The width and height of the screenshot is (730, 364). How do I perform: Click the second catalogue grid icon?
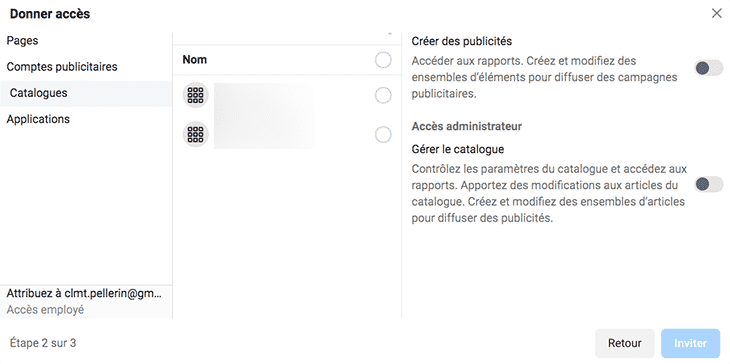(x=196, y=135)
